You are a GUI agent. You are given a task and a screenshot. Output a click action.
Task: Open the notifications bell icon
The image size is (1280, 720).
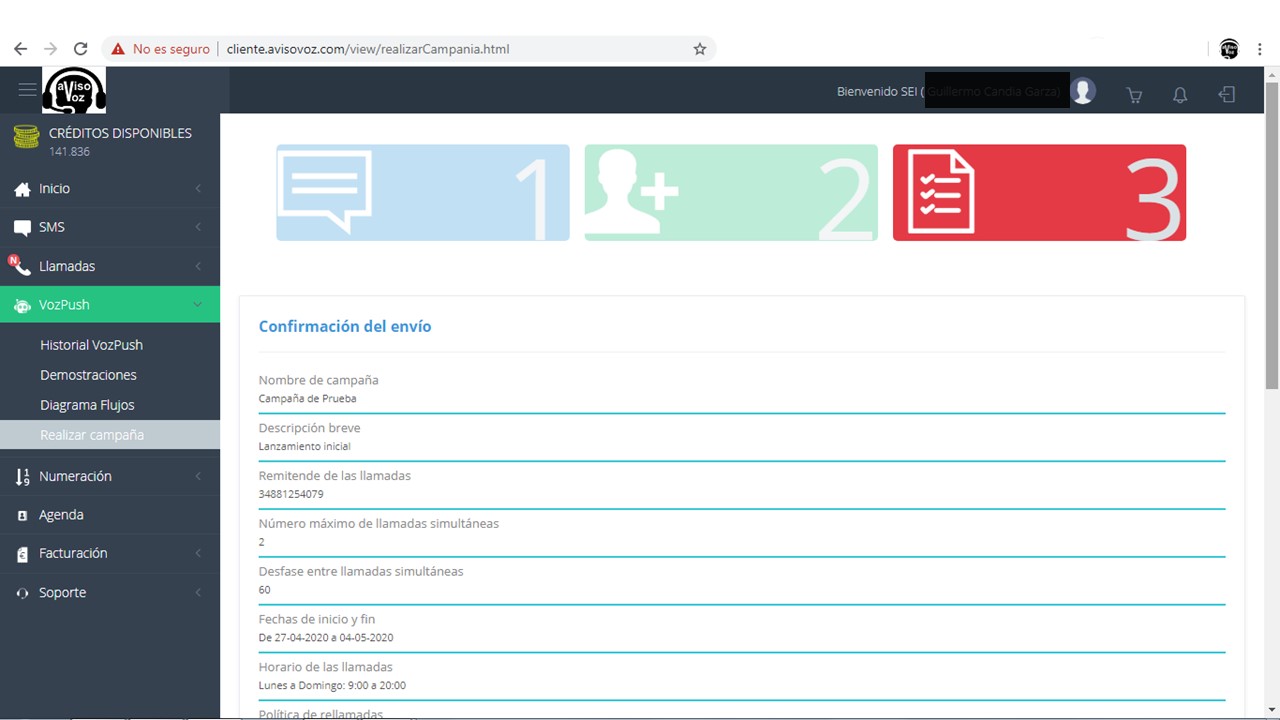point(1180,95)
